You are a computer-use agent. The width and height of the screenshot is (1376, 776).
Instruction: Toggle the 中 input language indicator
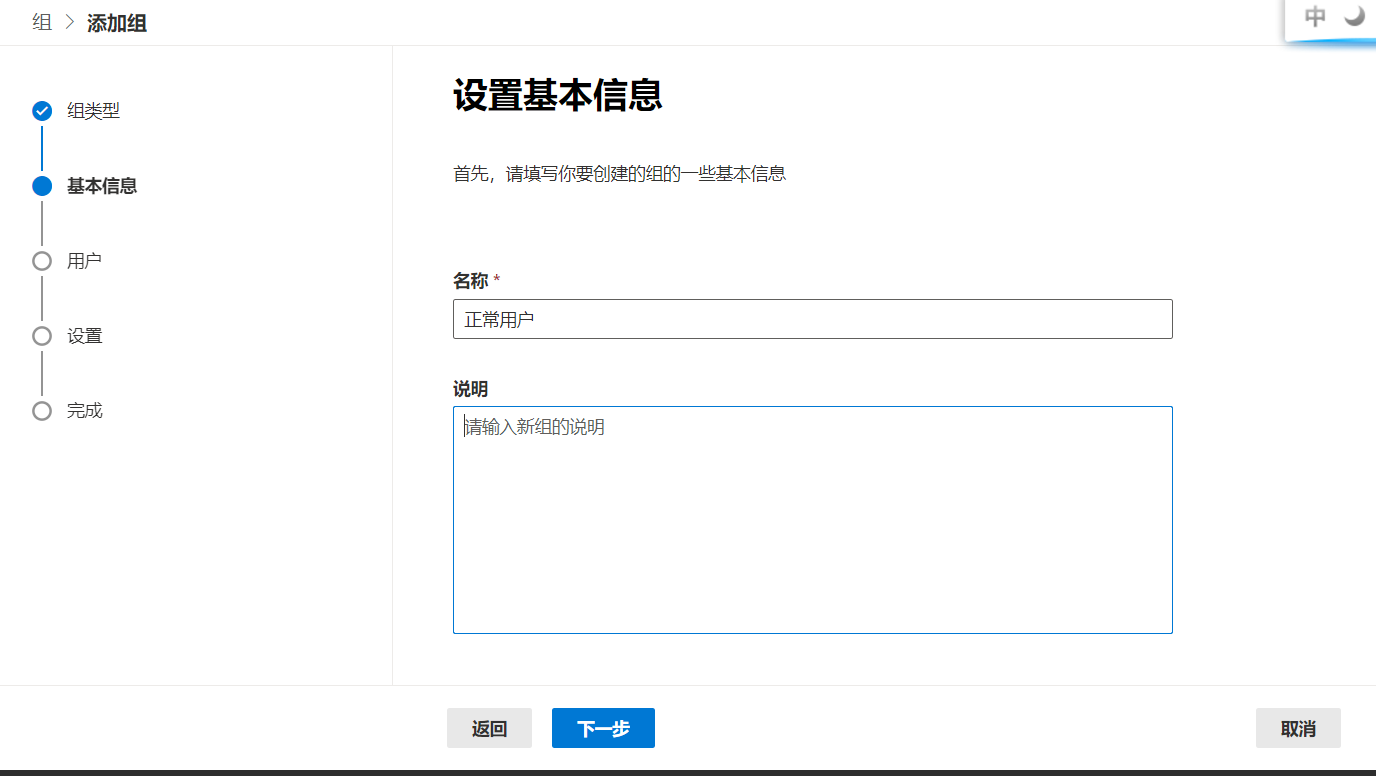tap(1315, 16)
